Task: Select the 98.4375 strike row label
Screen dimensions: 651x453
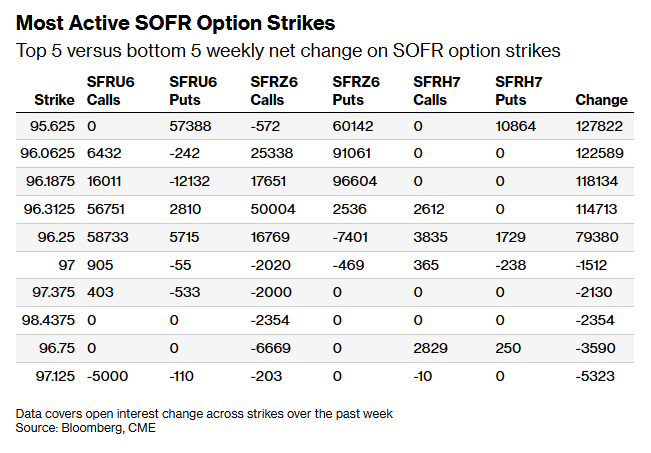Action: point(49,320)
